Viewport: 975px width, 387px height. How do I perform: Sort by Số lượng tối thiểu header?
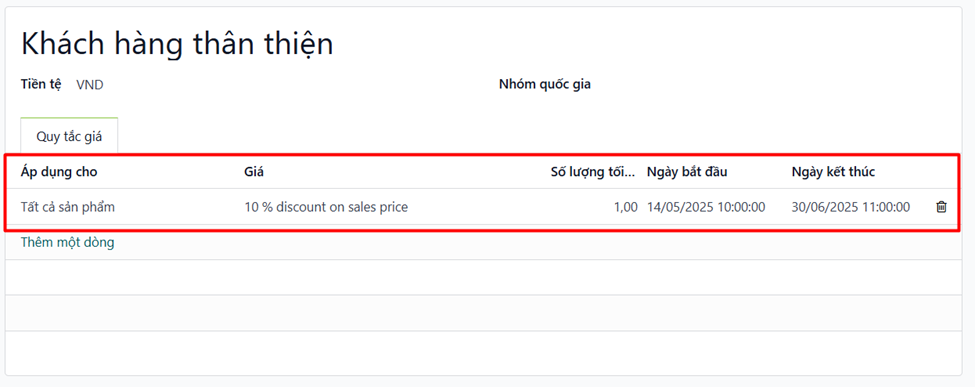593,172
